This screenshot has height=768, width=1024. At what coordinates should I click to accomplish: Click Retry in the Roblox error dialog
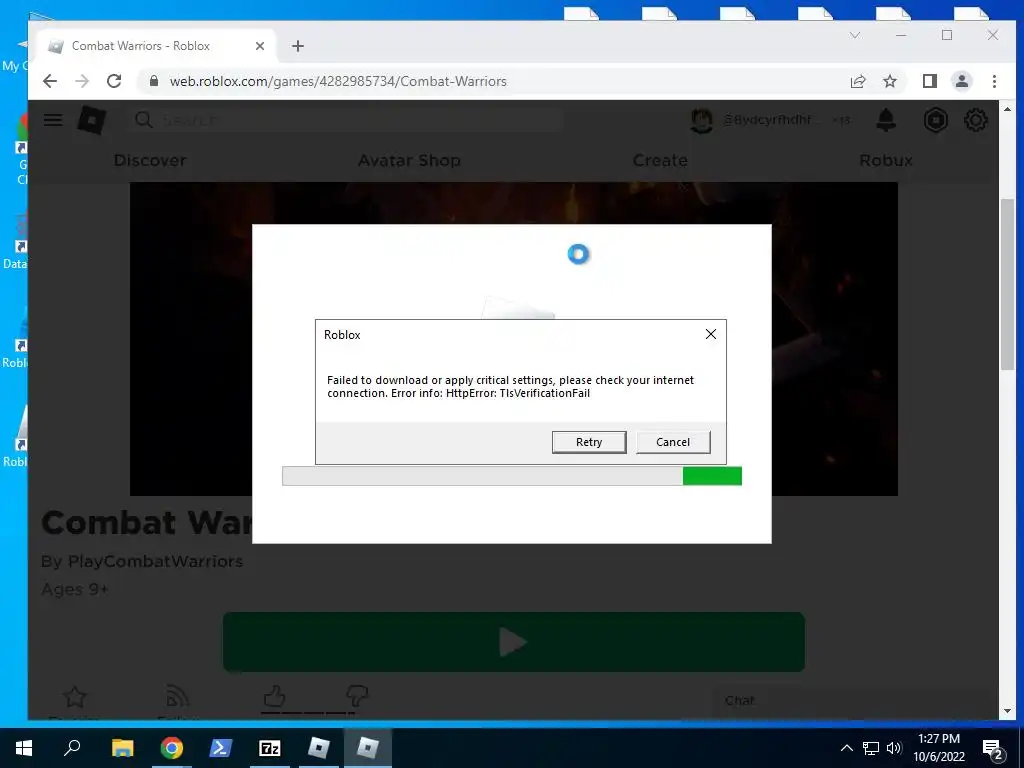click(x=588, y=442)
